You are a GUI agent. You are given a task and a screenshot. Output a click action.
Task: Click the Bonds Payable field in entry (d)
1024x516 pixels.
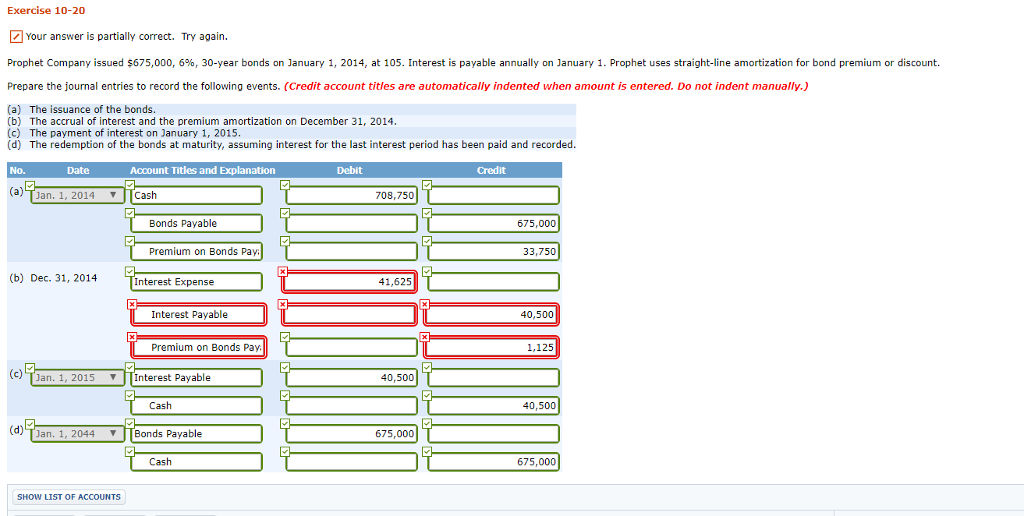pyautogui.click(x=197, y=434)
